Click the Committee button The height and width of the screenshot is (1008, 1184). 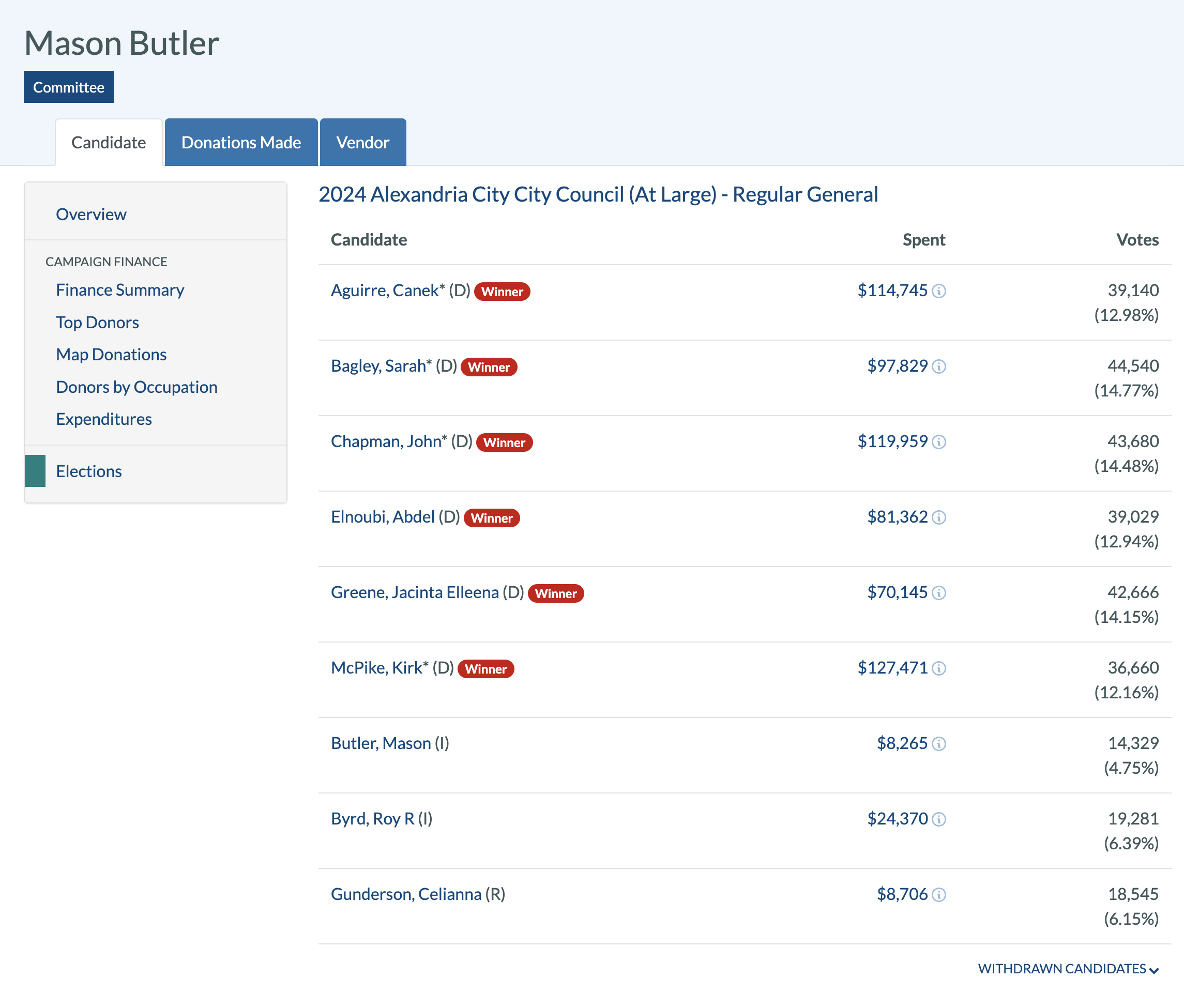[69, 87]
